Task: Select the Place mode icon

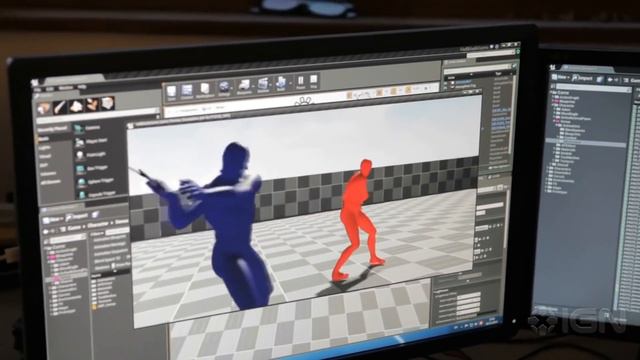Action: click(x=44, y=108)
